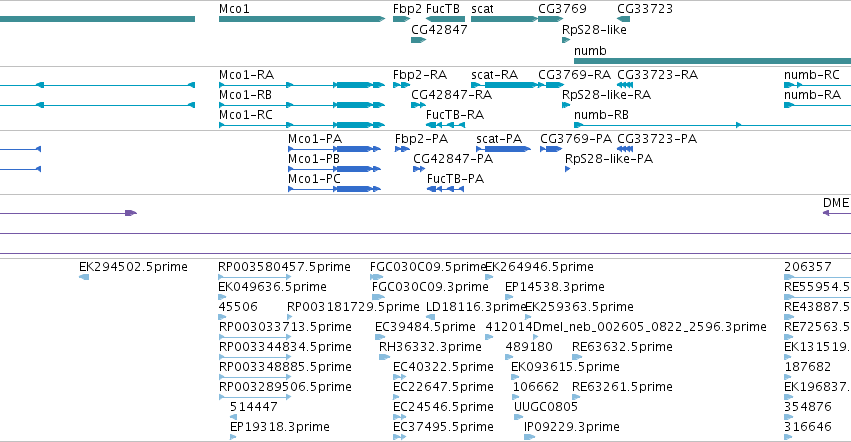Click the RE63261.5prime EST label
The width and height of the screenshot is (851, 442).
pos(623,387)
